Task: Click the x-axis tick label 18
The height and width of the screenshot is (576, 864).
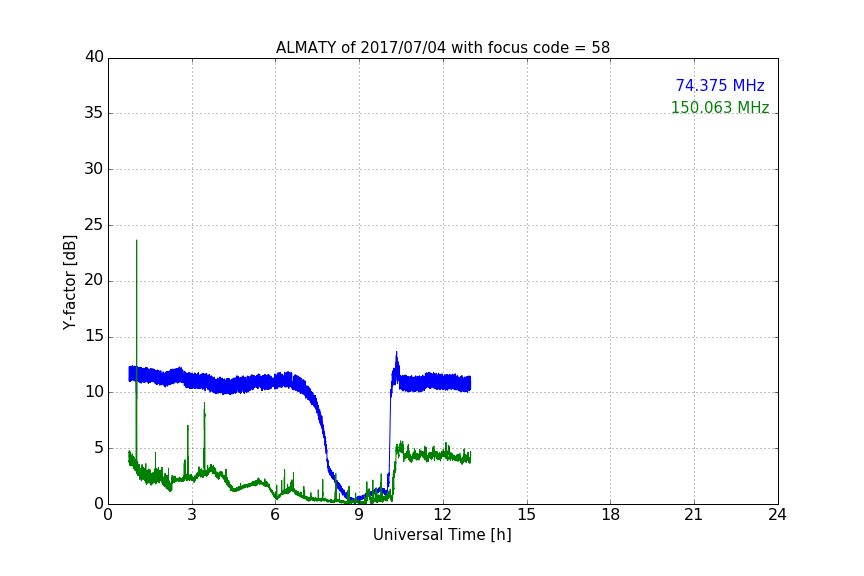Action: pyautogui.click(x=611, y=515)
